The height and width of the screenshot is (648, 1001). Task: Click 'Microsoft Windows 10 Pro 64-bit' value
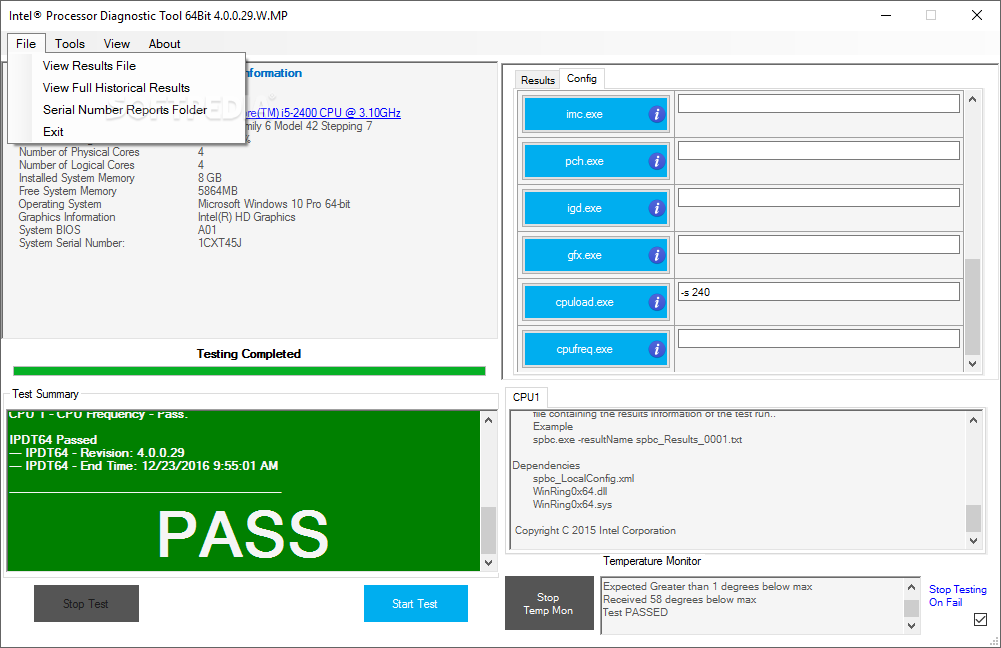274,204
